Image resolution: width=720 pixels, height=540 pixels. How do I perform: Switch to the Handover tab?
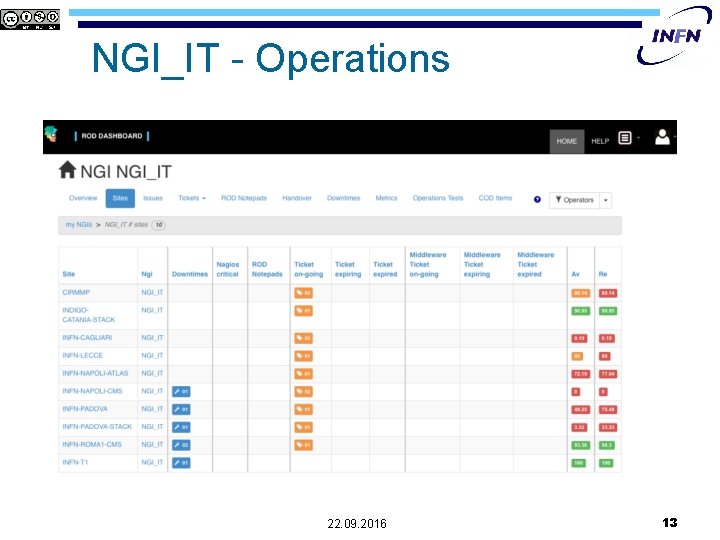pos(297,198)
